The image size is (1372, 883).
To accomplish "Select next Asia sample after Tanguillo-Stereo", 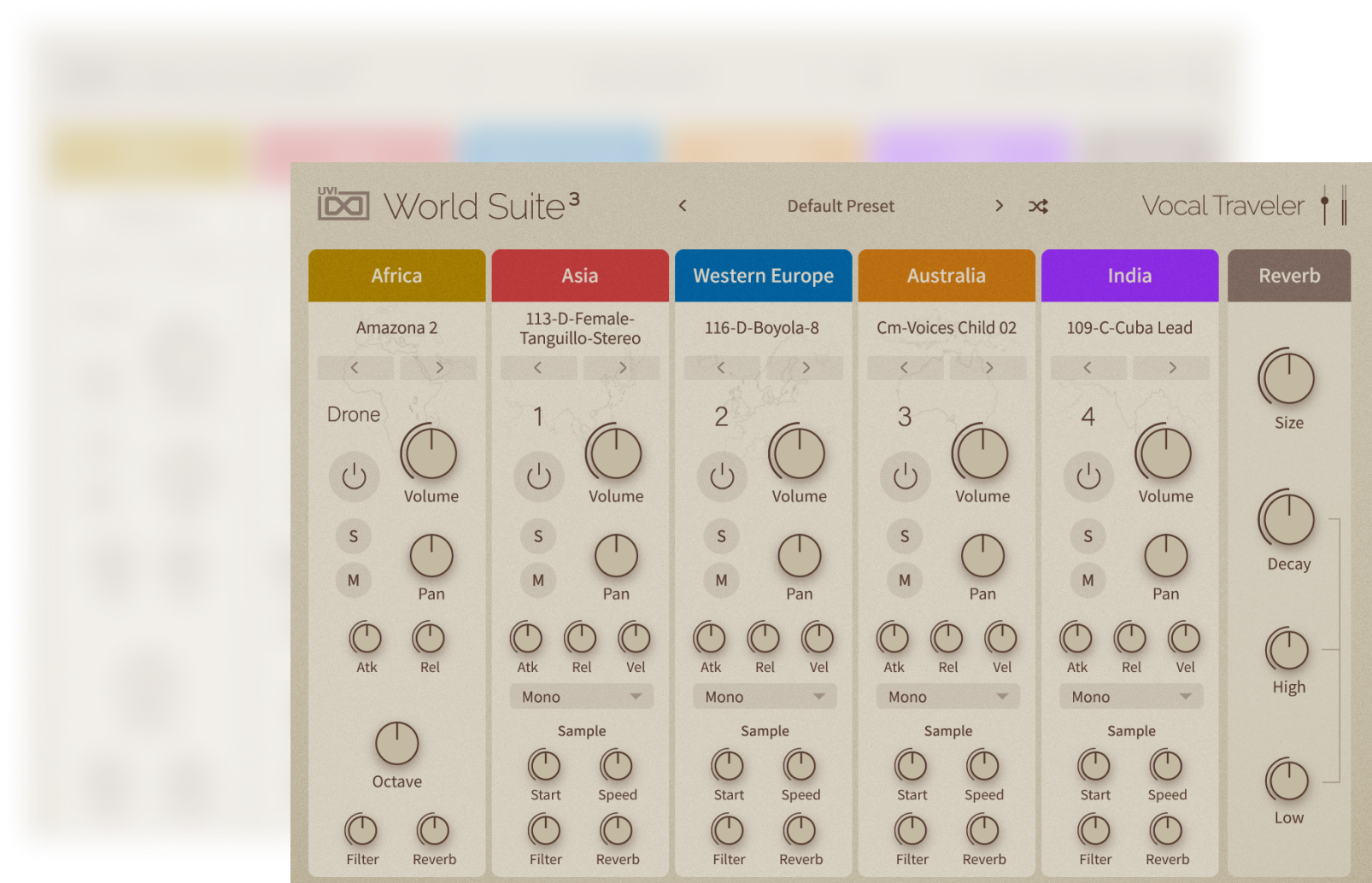I will tap(622, 368).
